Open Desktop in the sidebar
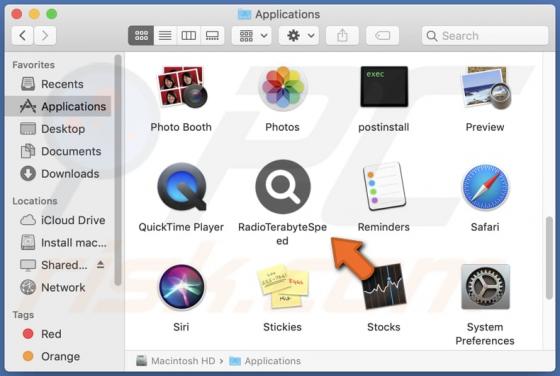This screenshot has width=560, height=376. [x=59, y=129]
